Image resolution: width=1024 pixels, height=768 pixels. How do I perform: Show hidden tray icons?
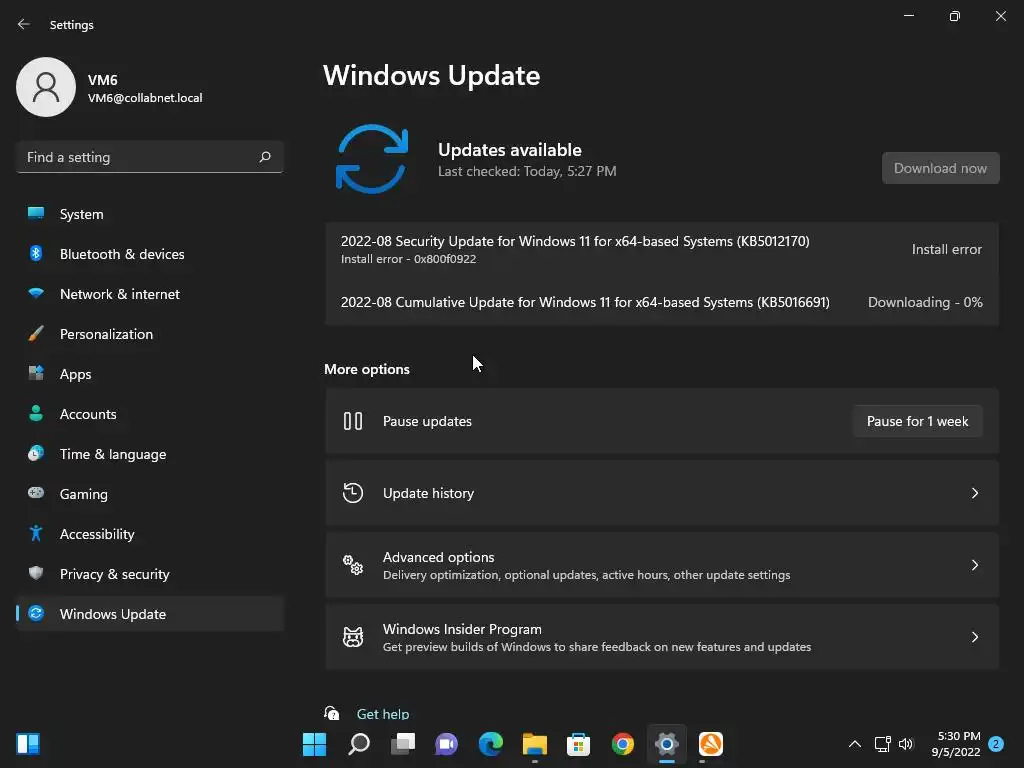point(854,744)
